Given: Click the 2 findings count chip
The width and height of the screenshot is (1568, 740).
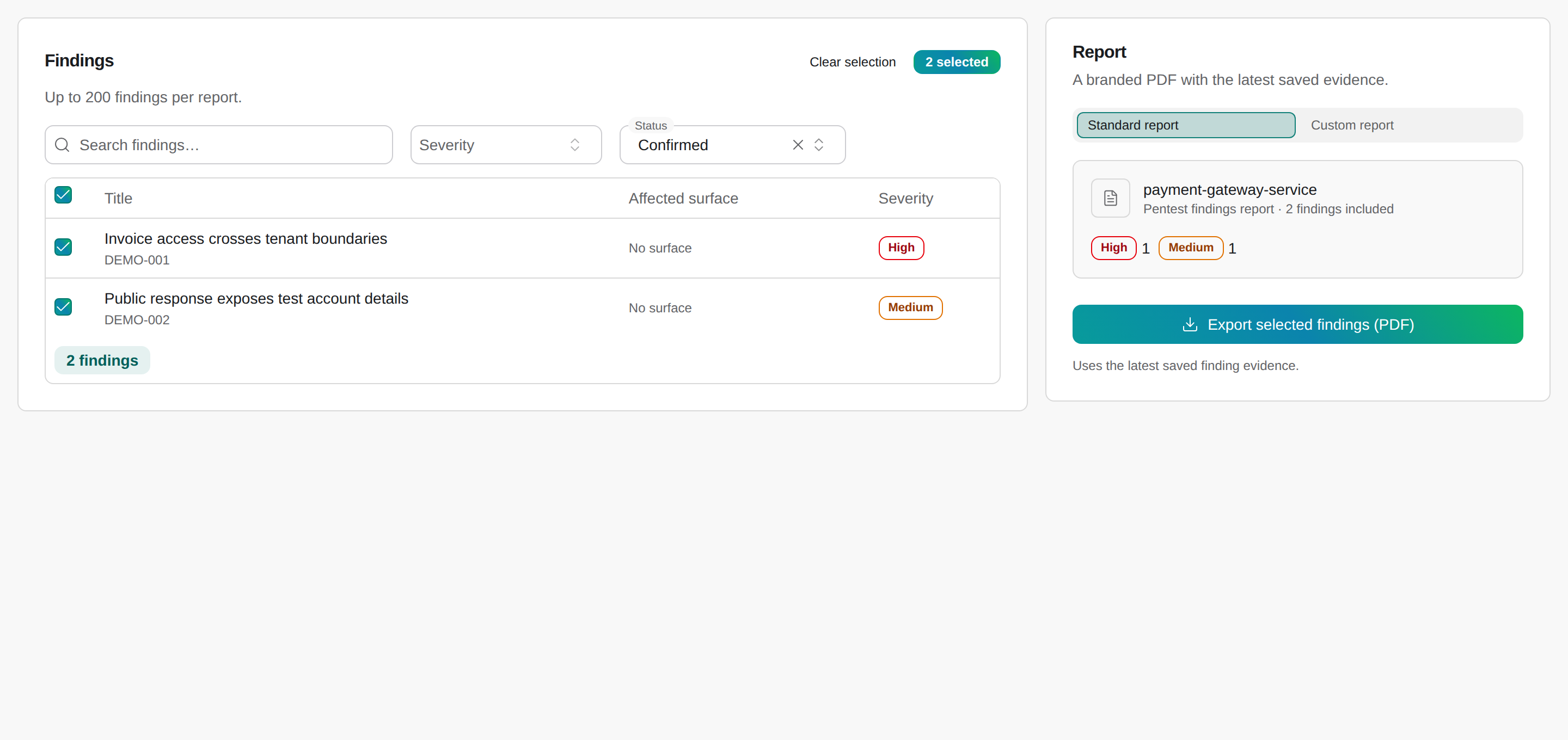Looking at the screenshot, I should [x=102, y=360].
